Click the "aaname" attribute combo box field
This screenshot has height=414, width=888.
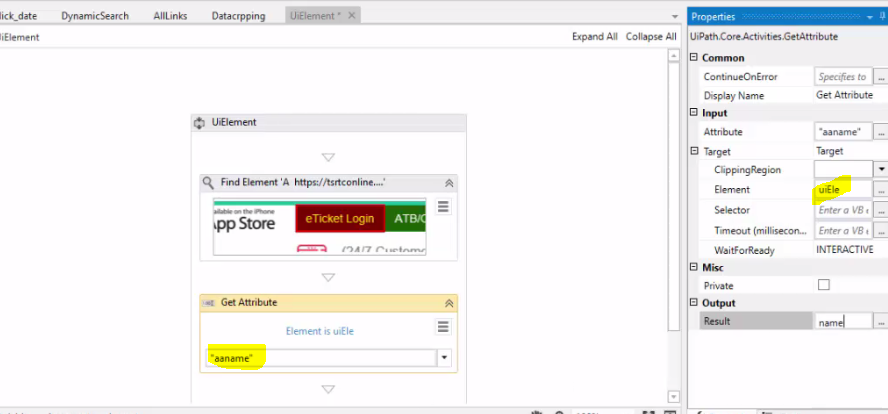point(321,358)
